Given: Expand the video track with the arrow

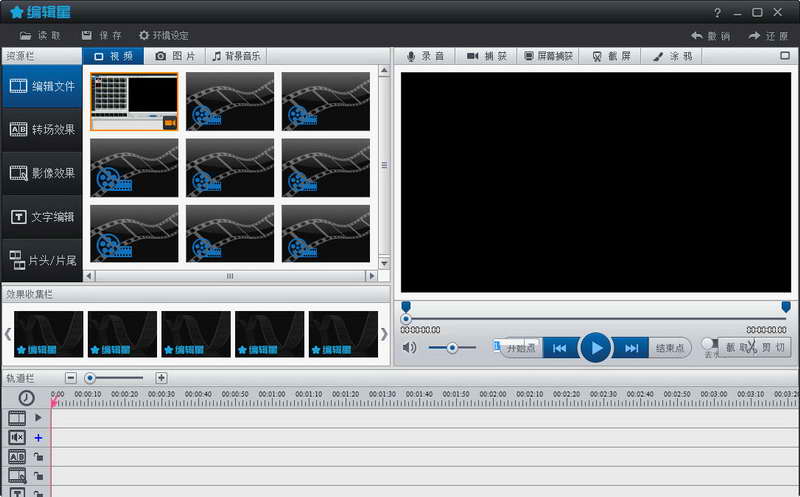Looking at the screenshot, I should coord(38,418).
